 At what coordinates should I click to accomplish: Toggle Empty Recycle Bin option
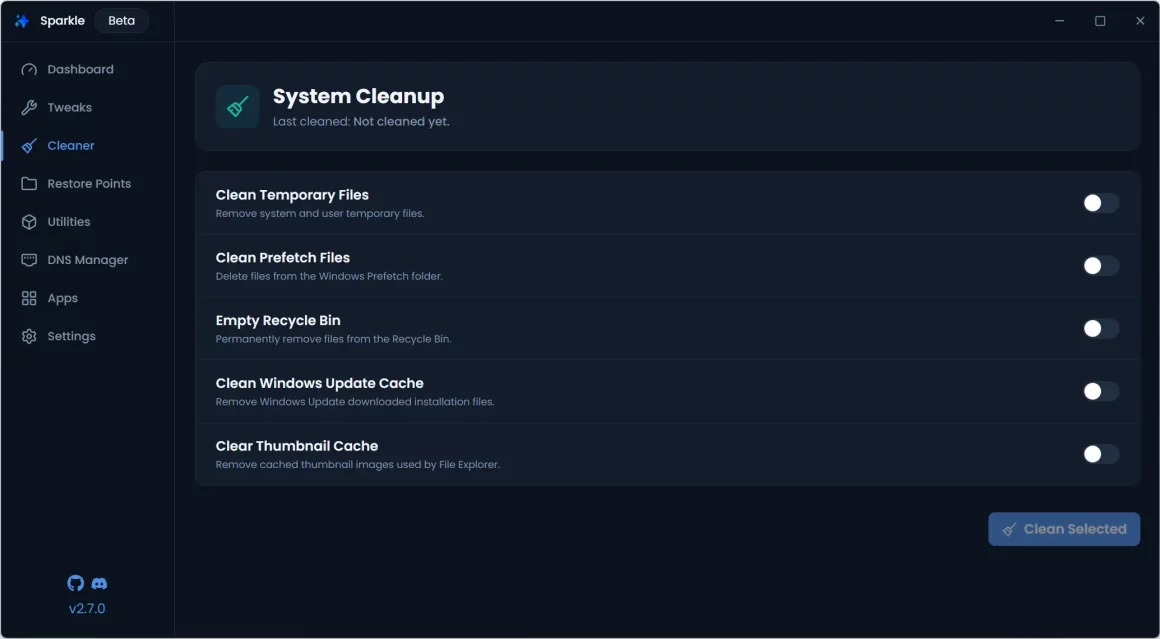point(1100,329)
